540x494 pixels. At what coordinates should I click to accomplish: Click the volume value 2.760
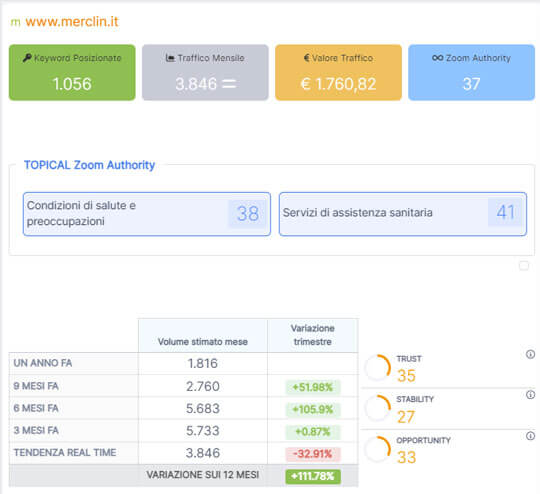202,386
